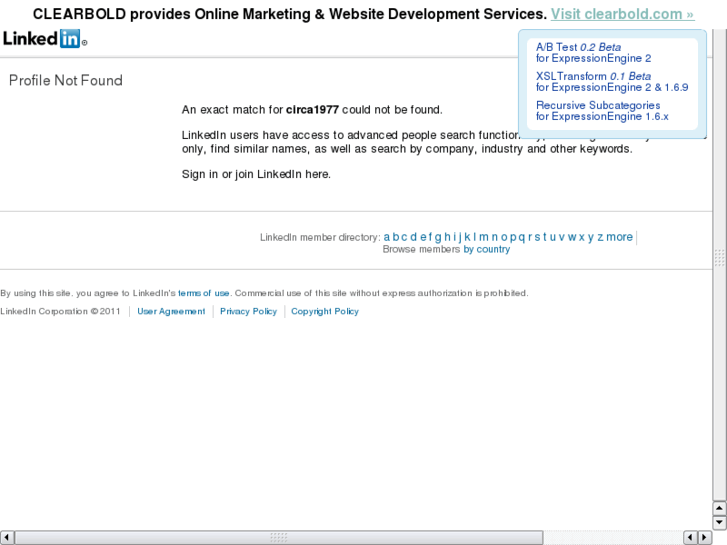Open A/B Test 0.2 Beta link

click(x=593, y=52)
